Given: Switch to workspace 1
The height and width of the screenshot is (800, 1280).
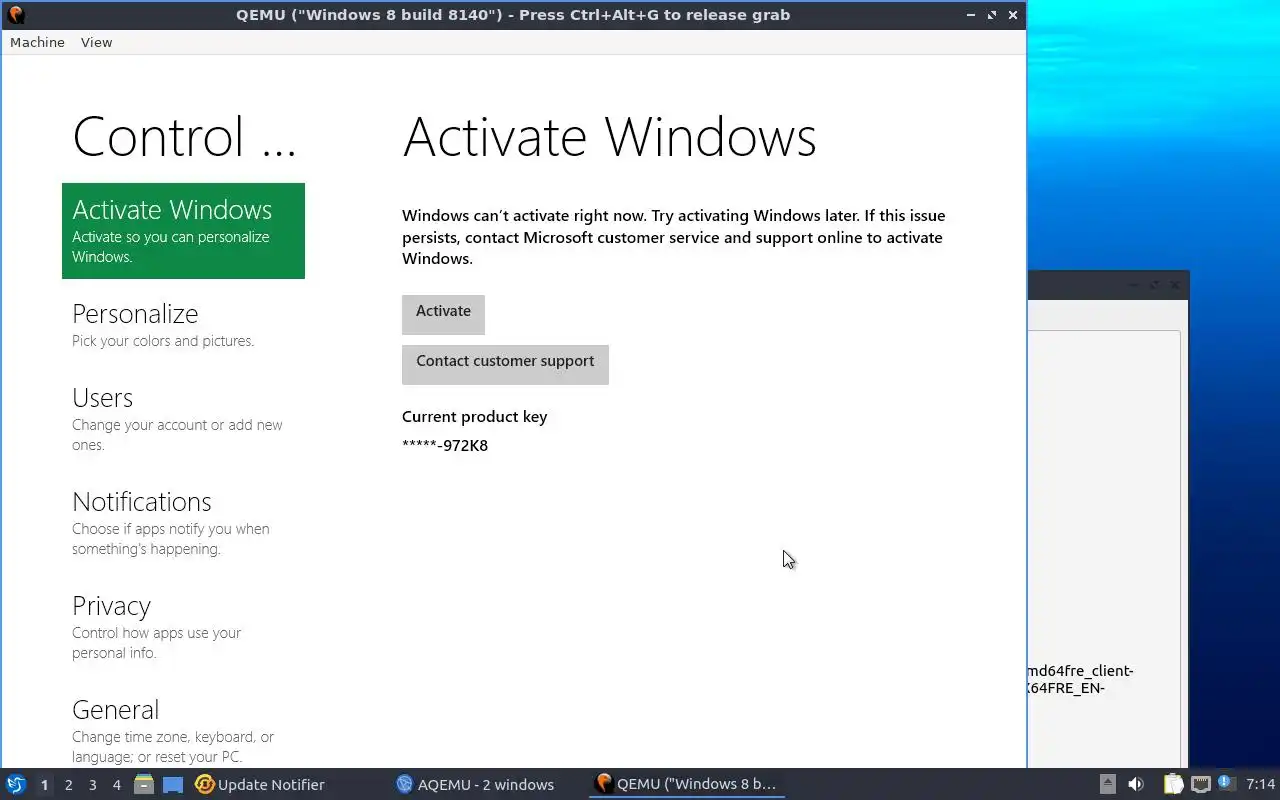Looking at the screenshot, I should tap(44, 785).
